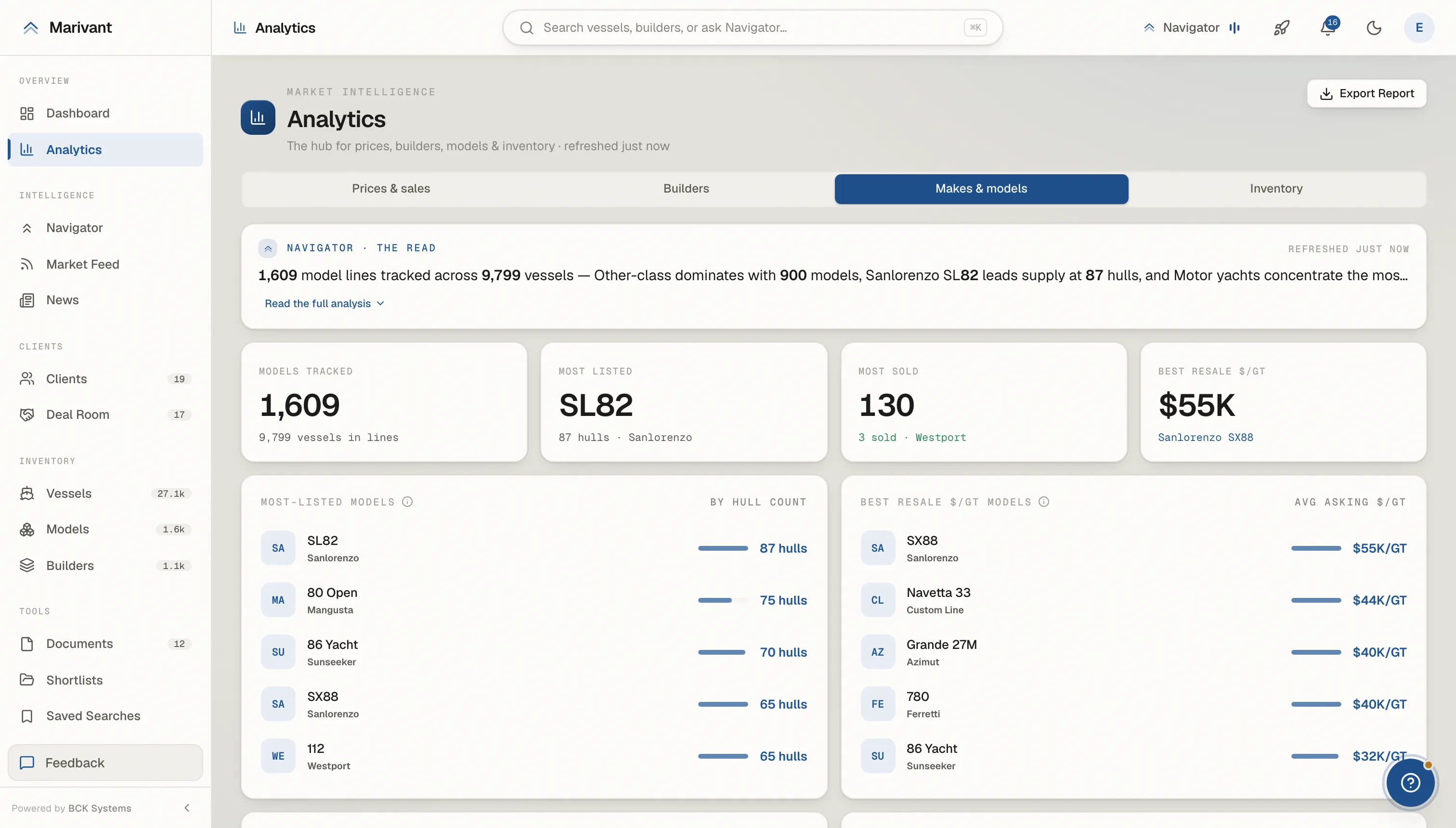Click search magnifier icon
The height and width of the screenshot is (828, 1456).
coord(527,27)
